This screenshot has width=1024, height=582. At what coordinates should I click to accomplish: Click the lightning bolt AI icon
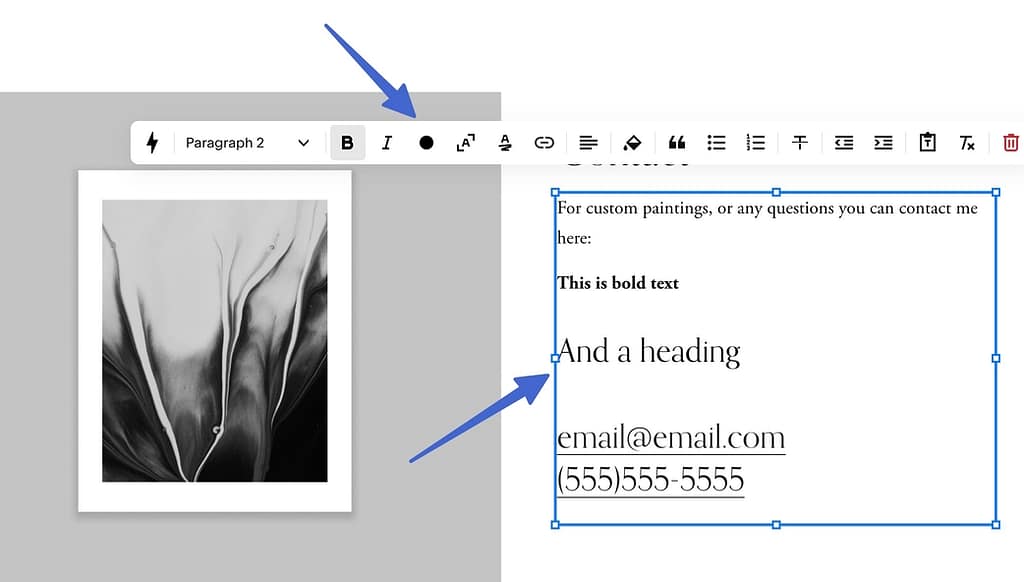[x=152, y=142]
